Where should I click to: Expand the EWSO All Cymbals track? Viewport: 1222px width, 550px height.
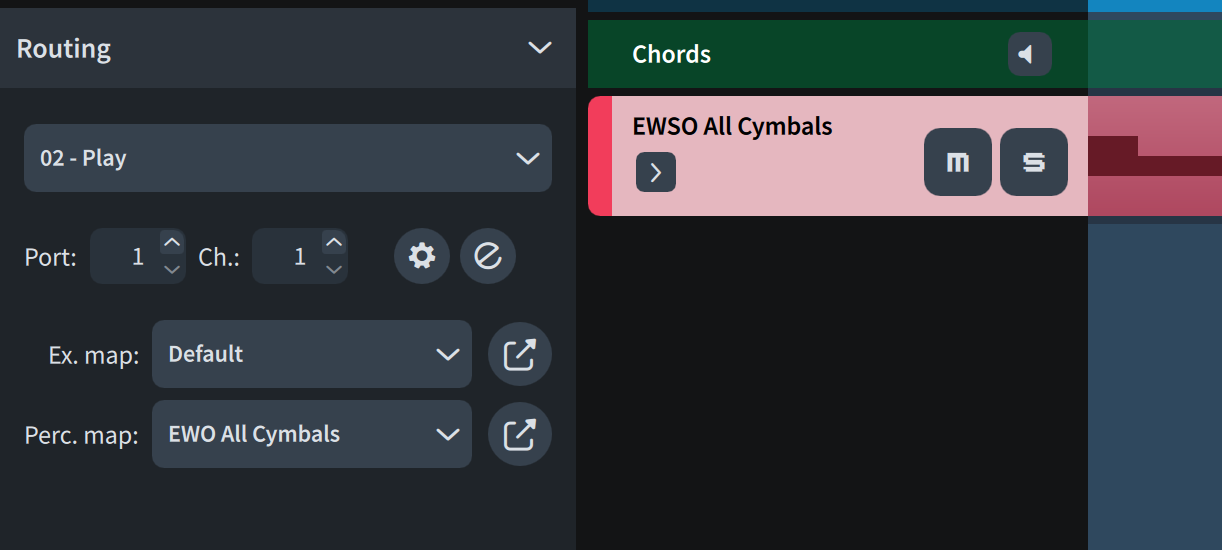tap(656, 172)
